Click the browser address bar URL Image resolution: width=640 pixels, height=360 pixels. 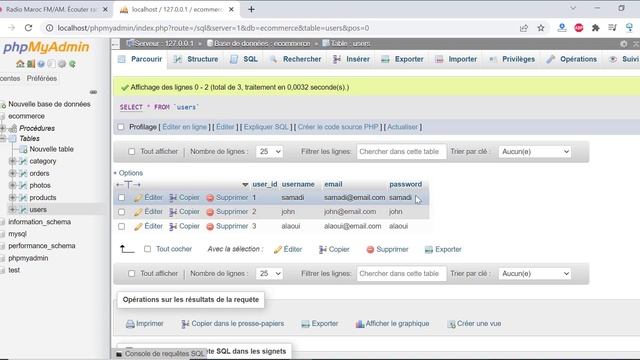(x=213, y=28)
